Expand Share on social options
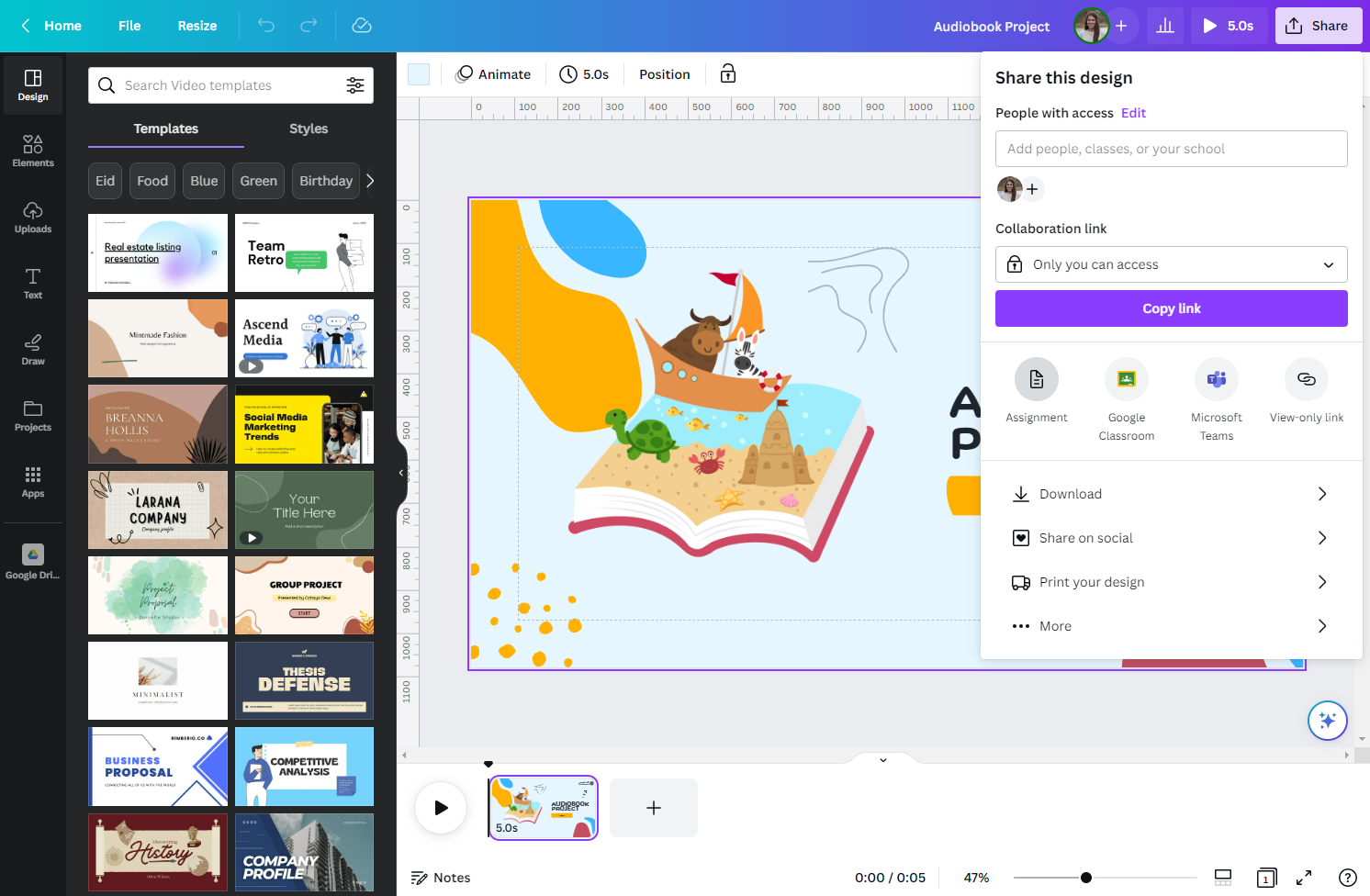 click(x=1172, y=538)
